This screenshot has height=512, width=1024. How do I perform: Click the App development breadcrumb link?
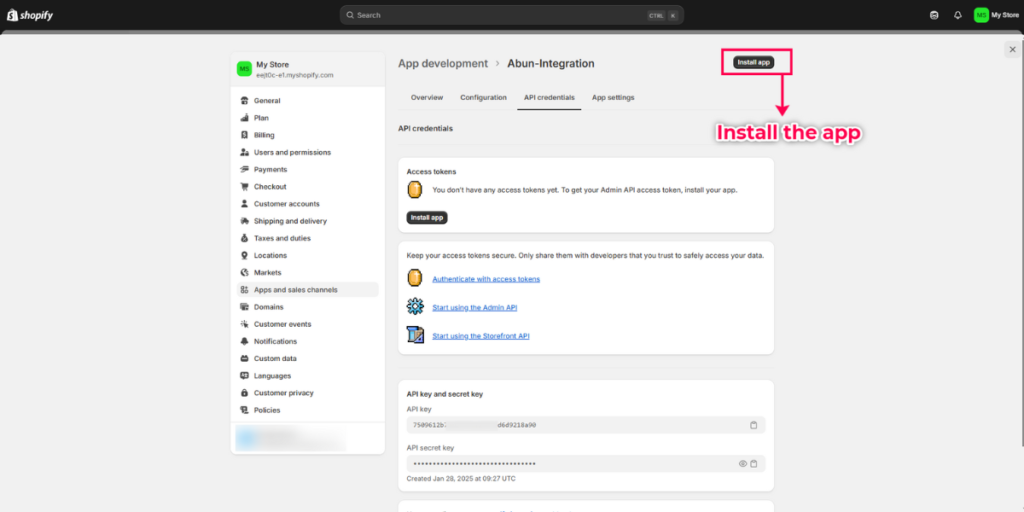click(443, 63)
